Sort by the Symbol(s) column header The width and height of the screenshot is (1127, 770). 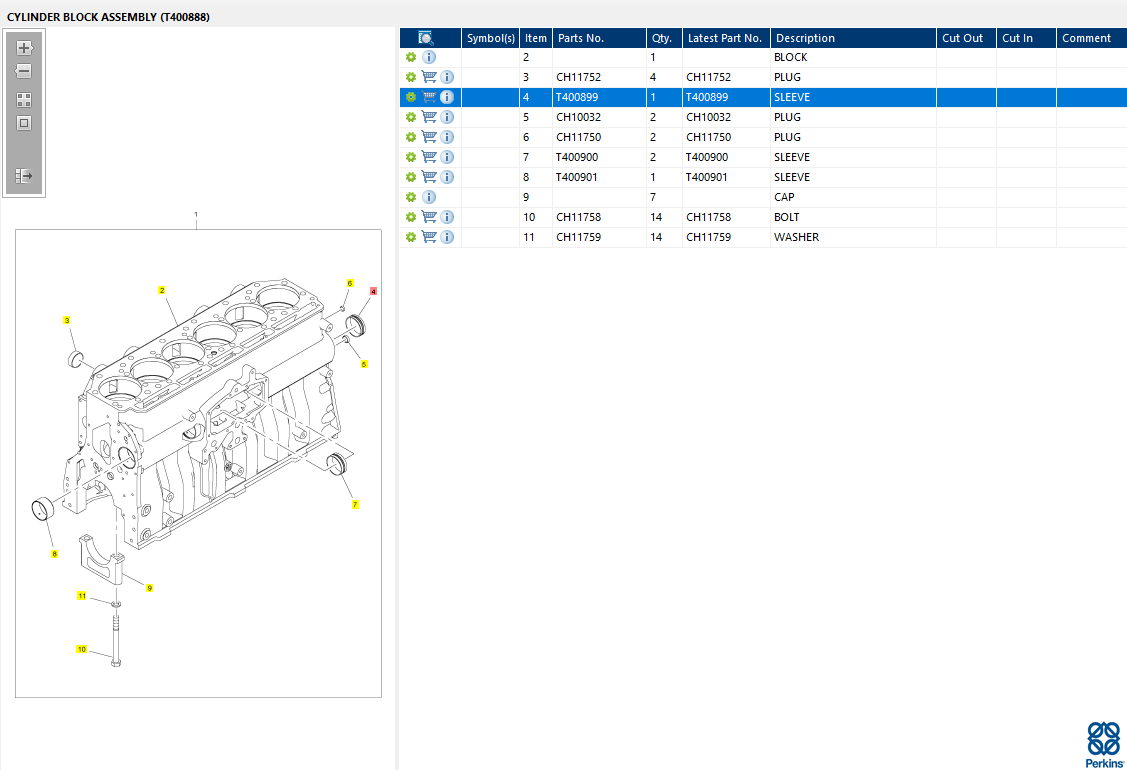[491, 38]
